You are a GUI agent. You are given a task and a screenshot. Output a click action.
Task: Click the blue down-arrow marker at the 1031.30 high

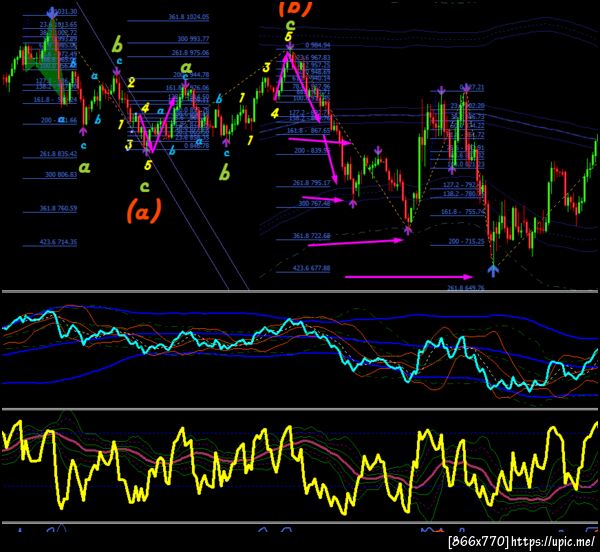pos(52,13)
